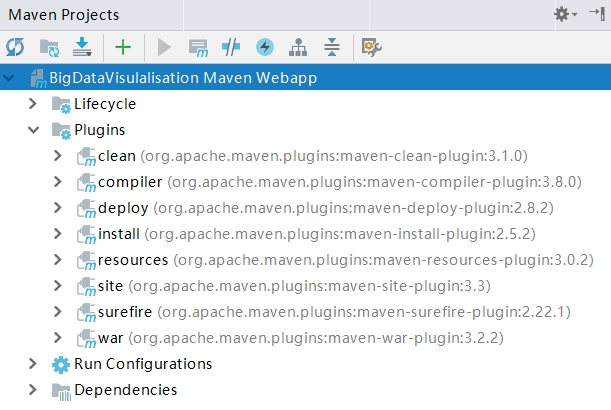
Task: Click Plugins folder icon
Action: pos(61,131)
